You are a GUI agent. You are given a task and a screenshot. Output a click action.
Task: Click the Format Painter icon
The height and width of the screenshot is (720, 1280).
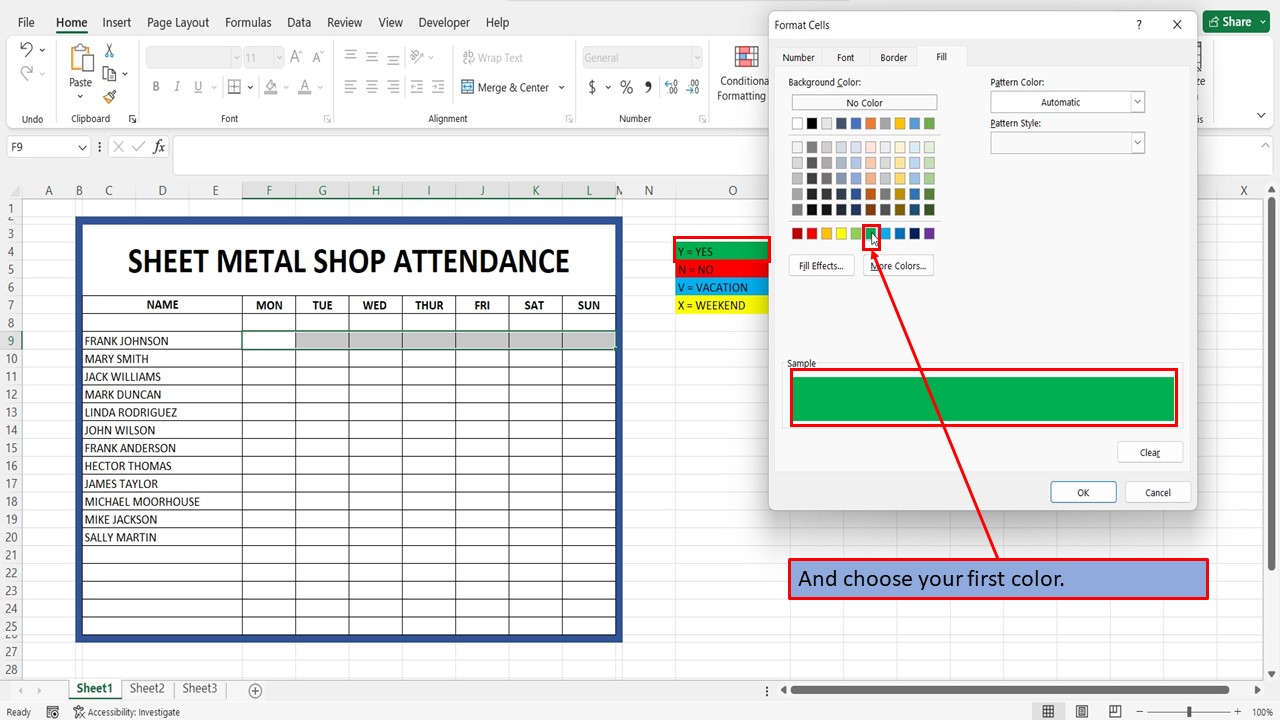(110, 97)
